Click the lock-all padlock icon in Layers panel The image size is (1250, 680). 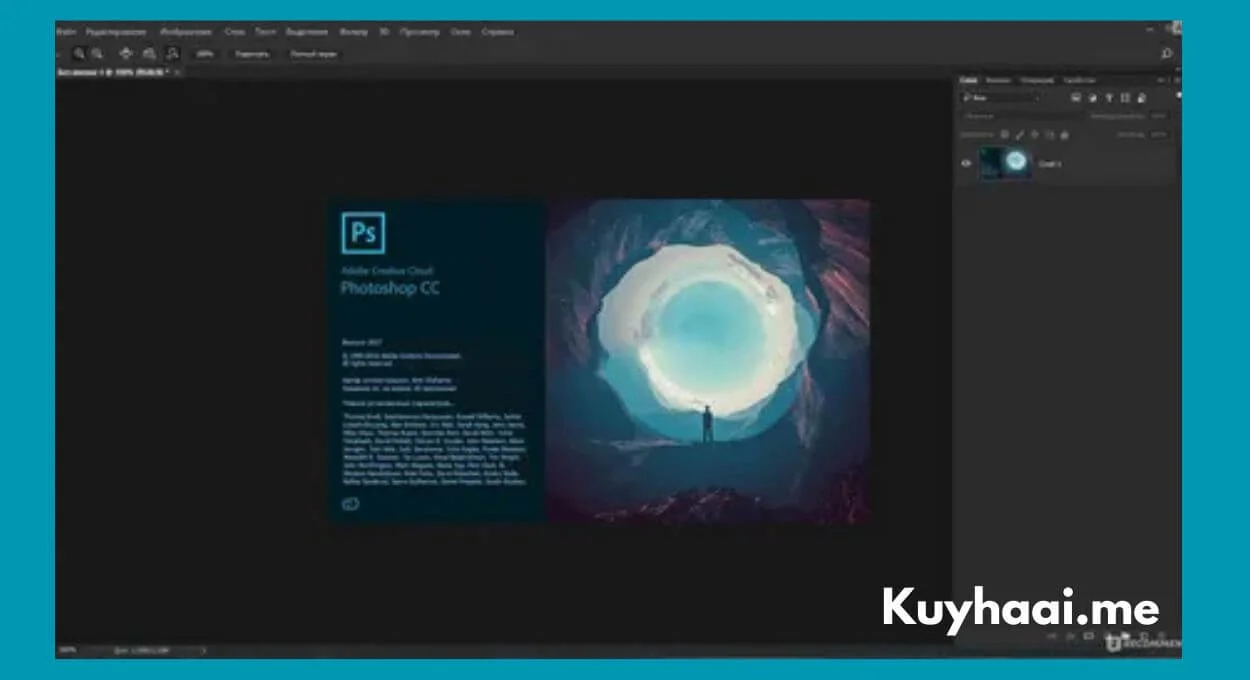(x=1064, y=134)
